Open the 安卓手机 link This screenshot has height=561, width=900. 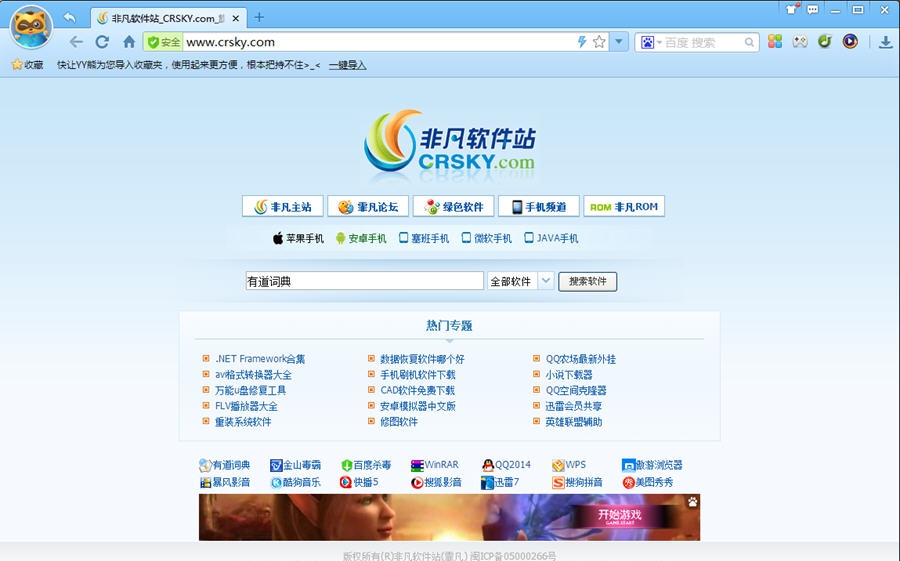coord(361,238)
